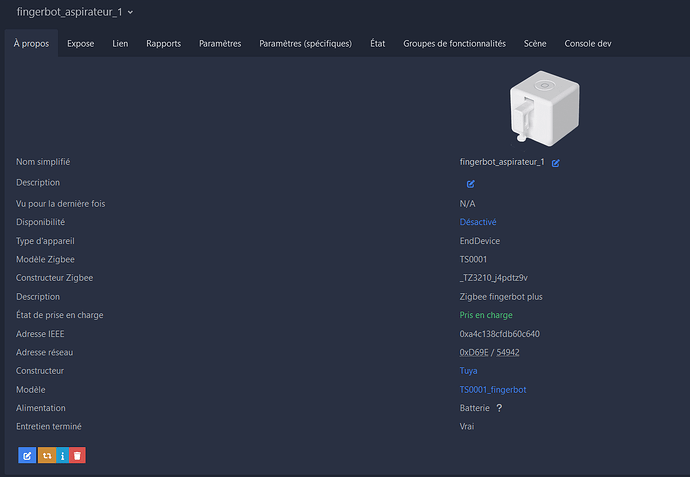Screen dimensions: 690x477
Task: Select the Paramètres tab
Action: coord(220,43)
